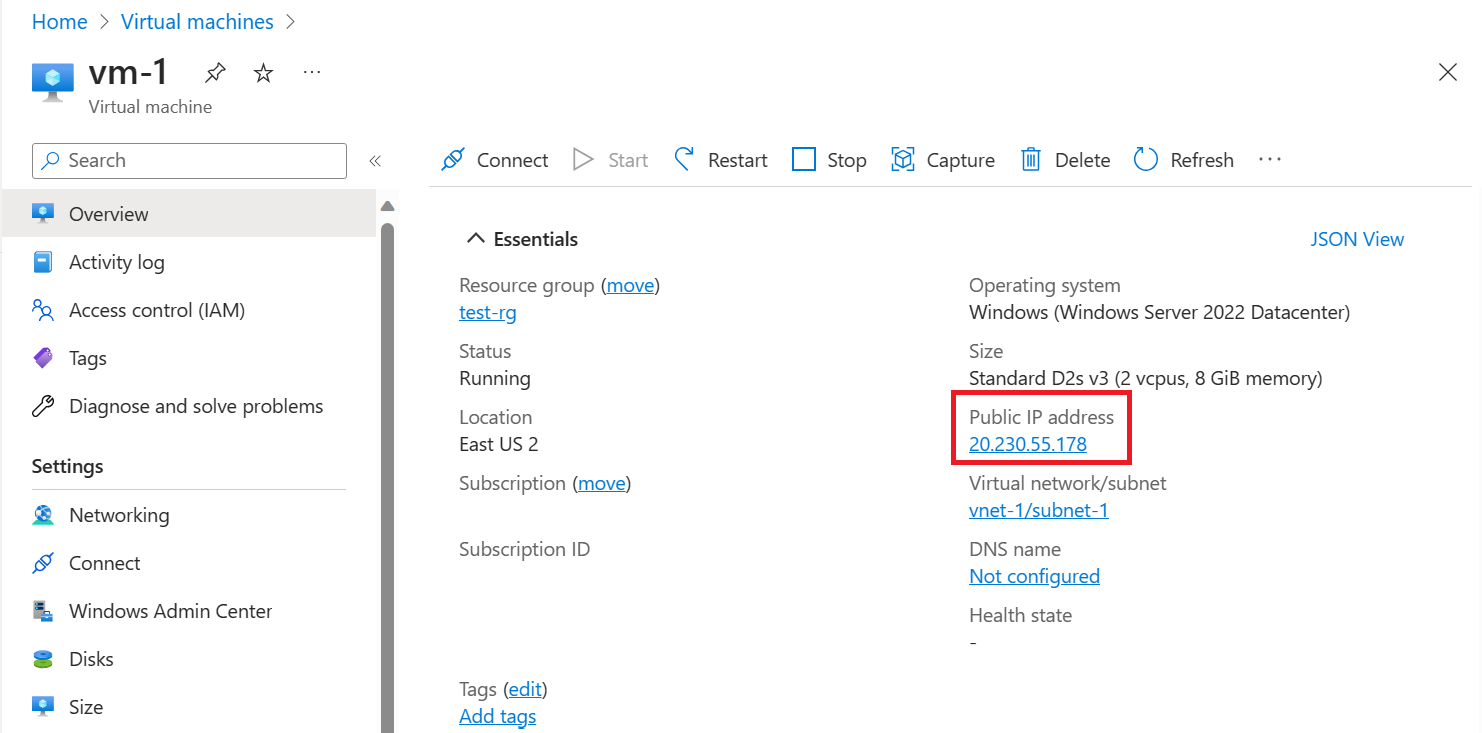Open public IP address 20.230.55.178
1482x733 pixels.
coord(1028,444)
